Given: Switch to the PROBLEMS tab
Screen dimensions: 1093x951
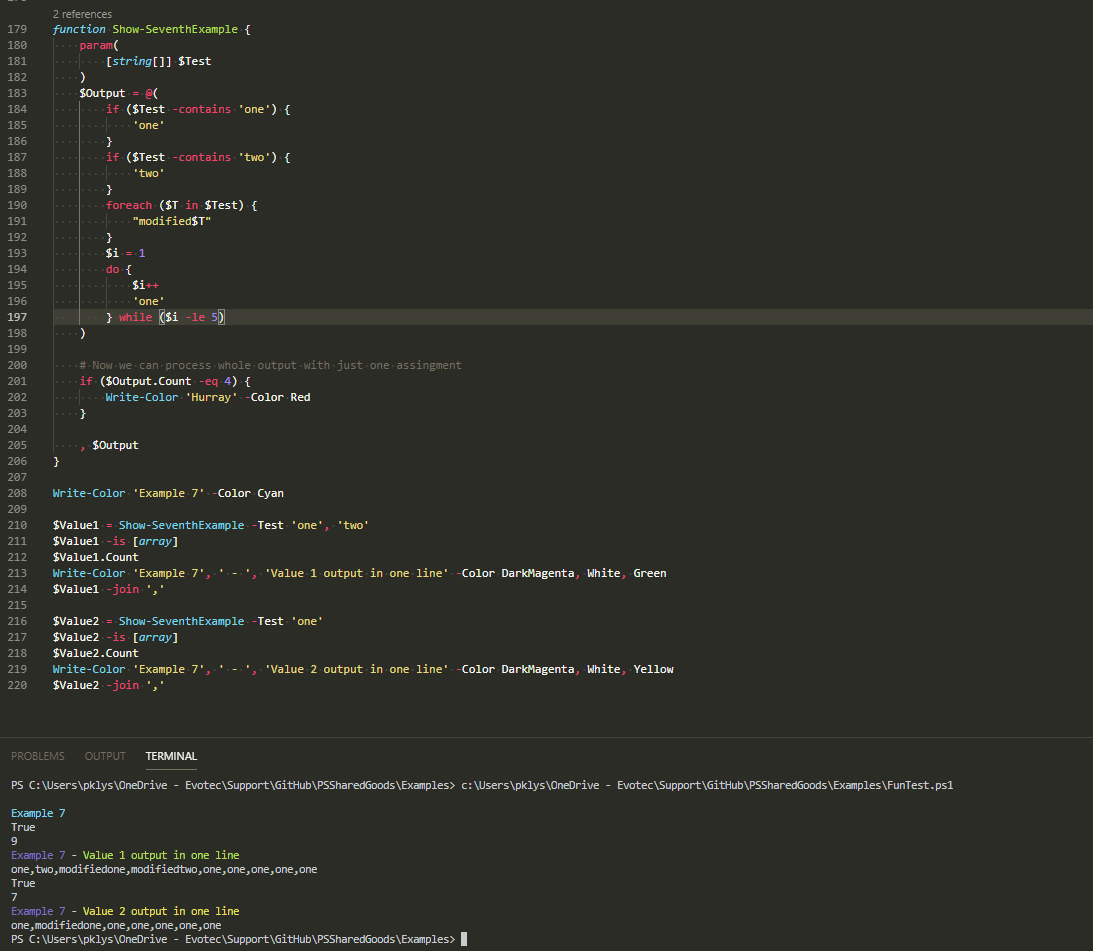Looking at the screenshot, I should [x=37, y=756].
